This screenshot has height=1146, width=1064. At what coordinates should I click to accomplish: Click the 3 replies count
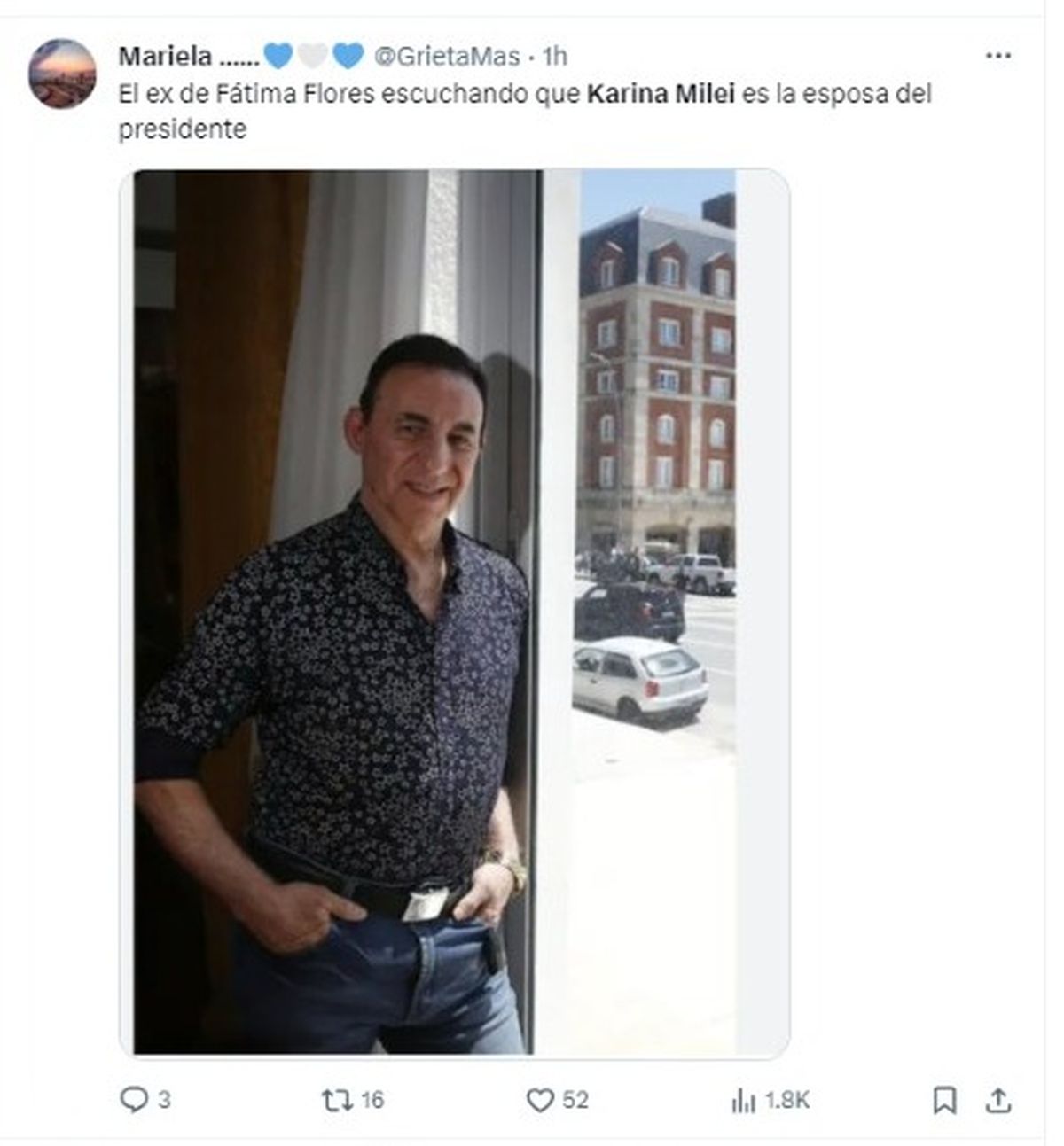164,1101
